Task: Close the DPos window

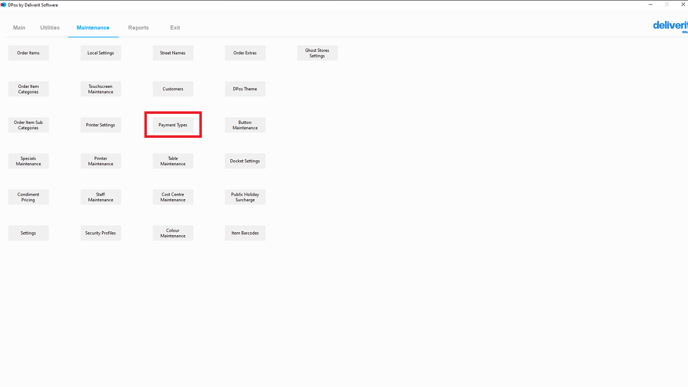Action: click(683, 4)
